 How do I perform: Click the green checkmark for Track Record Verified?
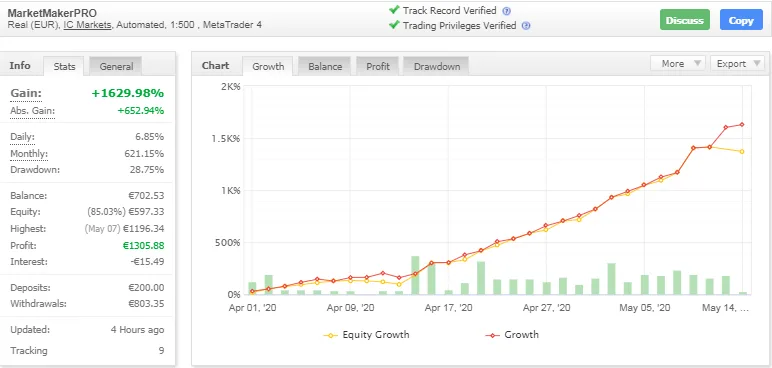point(393,10)
